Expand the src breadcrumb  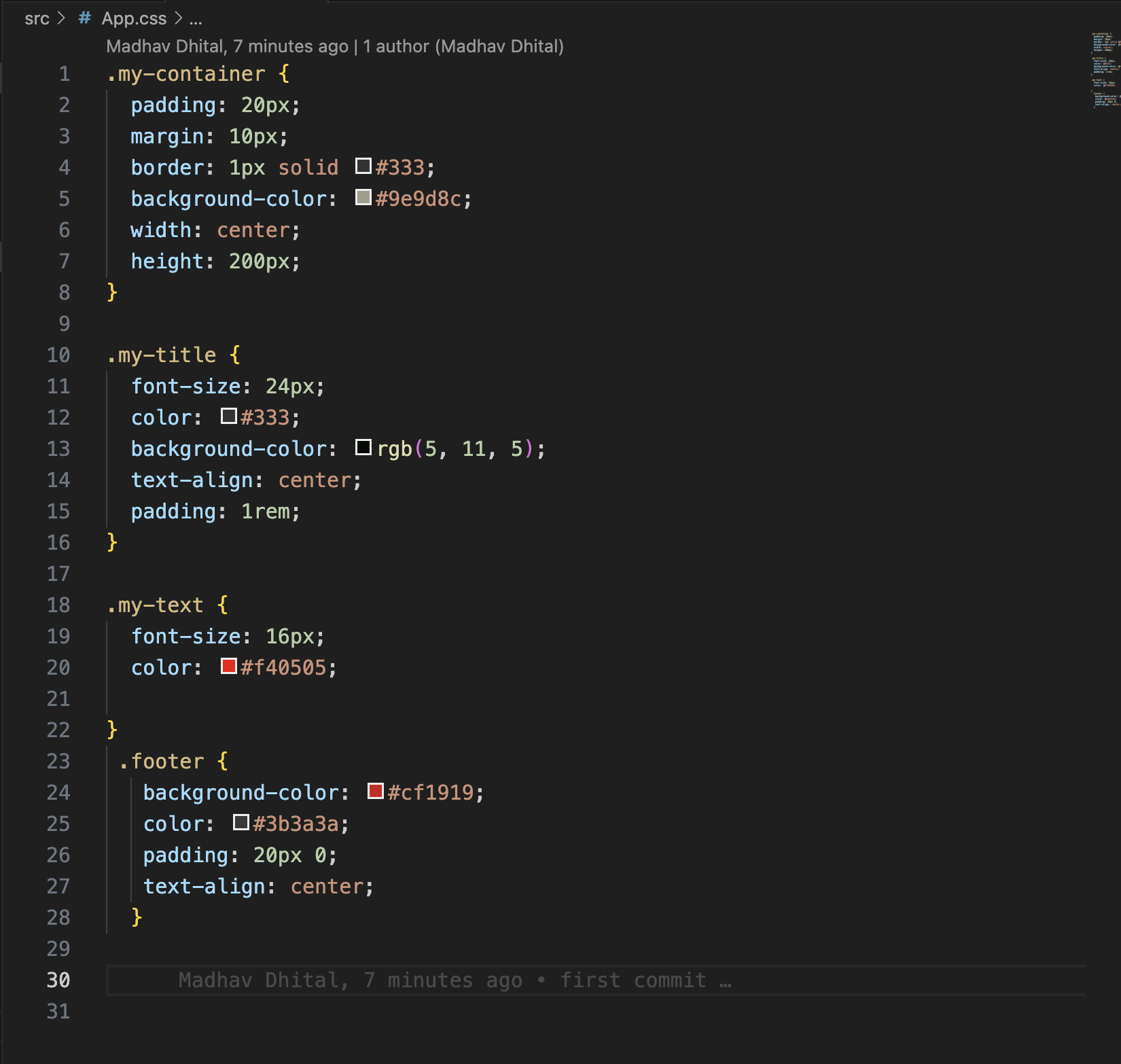click(38, 18)
